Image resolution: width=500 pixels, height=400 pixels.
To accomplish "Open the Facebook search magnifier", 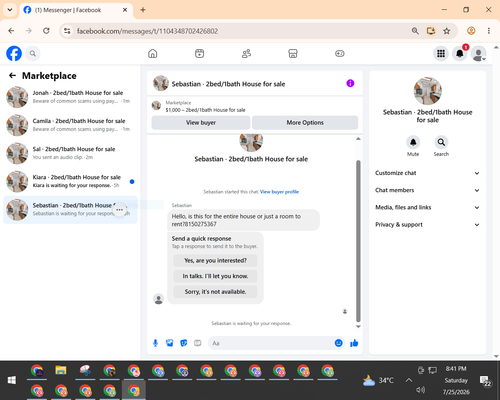I will 33,53.
